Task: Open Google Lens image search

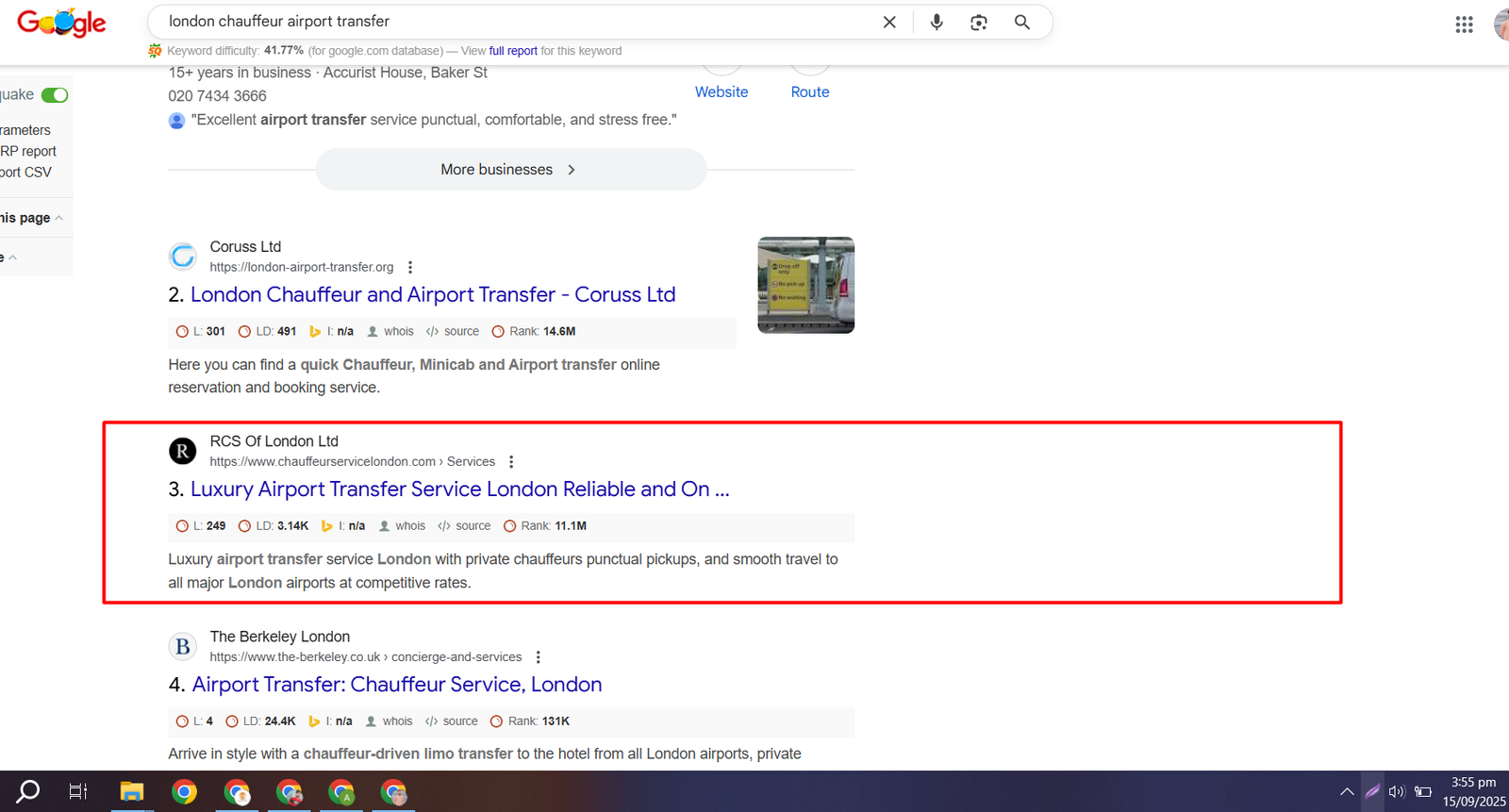Action: (x=978, y=22)
